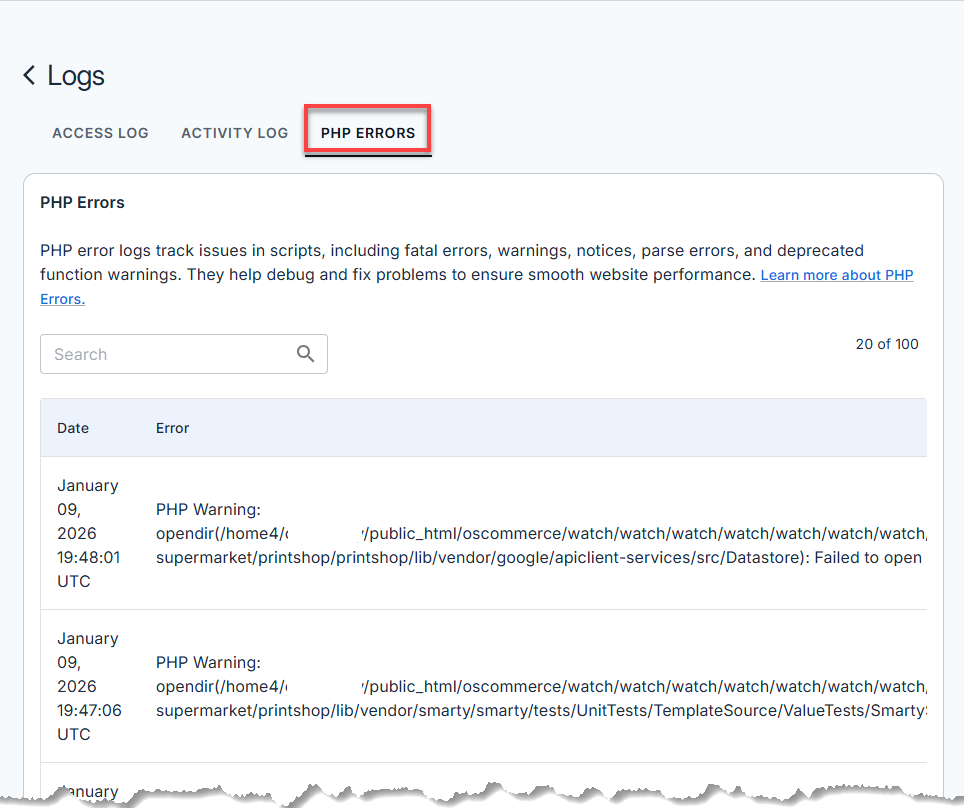
Task: Click the Date column header
Action: click(72, 427)
